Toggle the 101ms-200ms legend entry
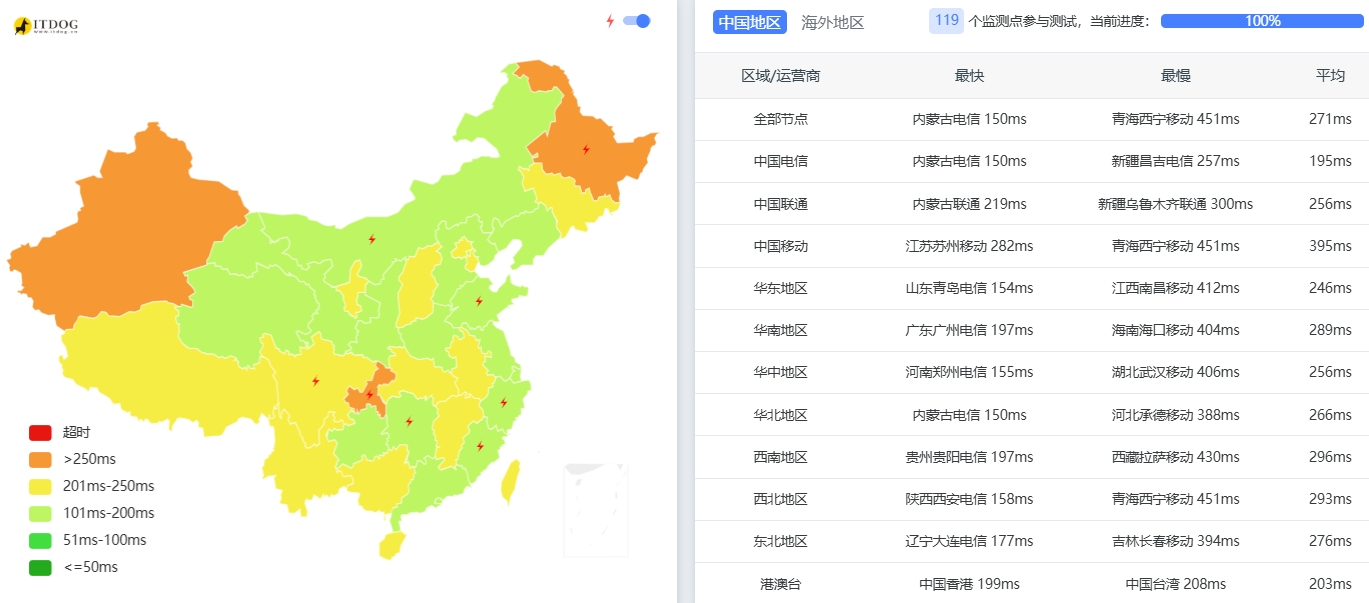1369x603 pixels. [x=92, y=513]
